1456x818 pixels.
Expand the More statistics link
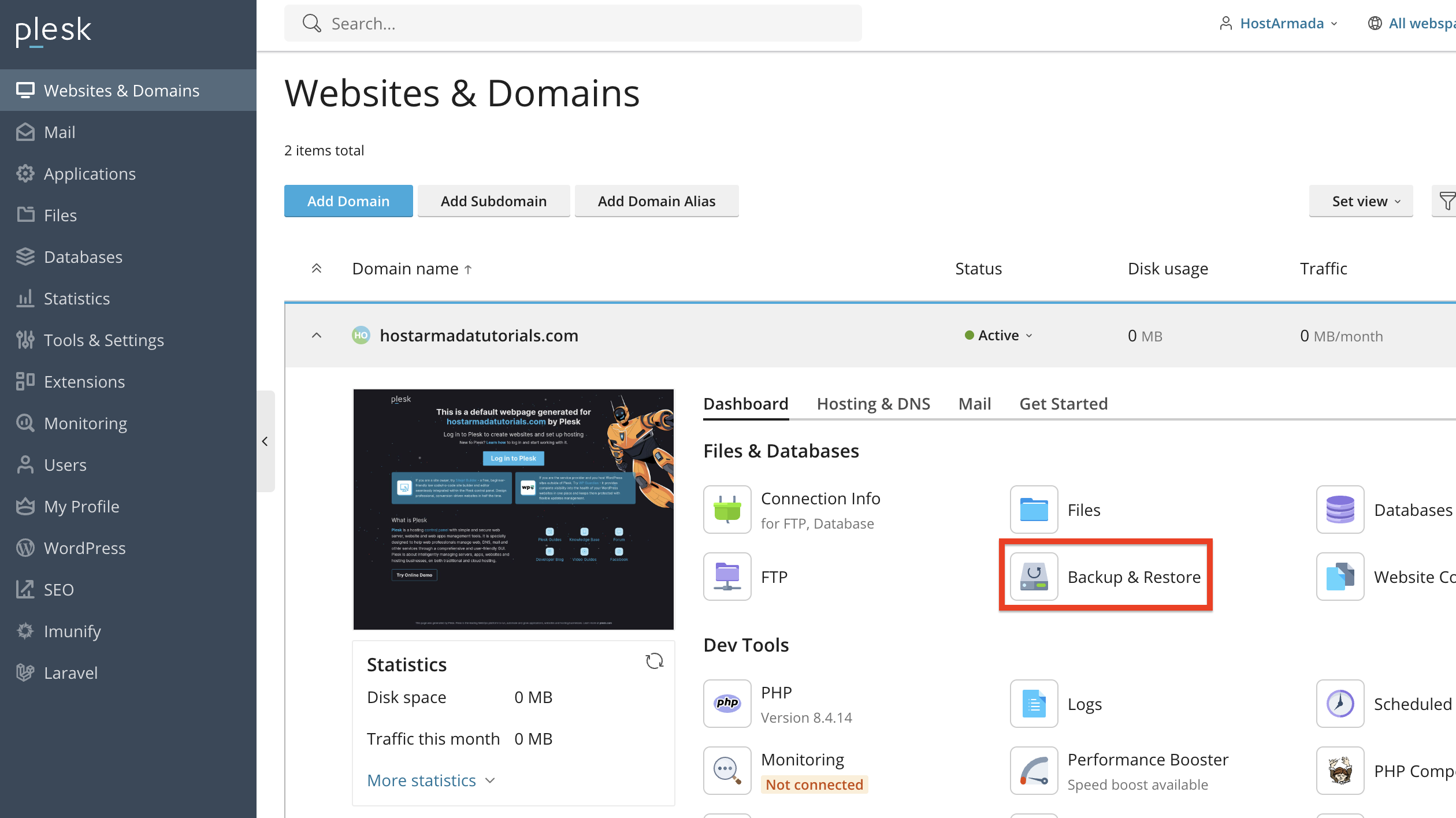tap(431, 780)
